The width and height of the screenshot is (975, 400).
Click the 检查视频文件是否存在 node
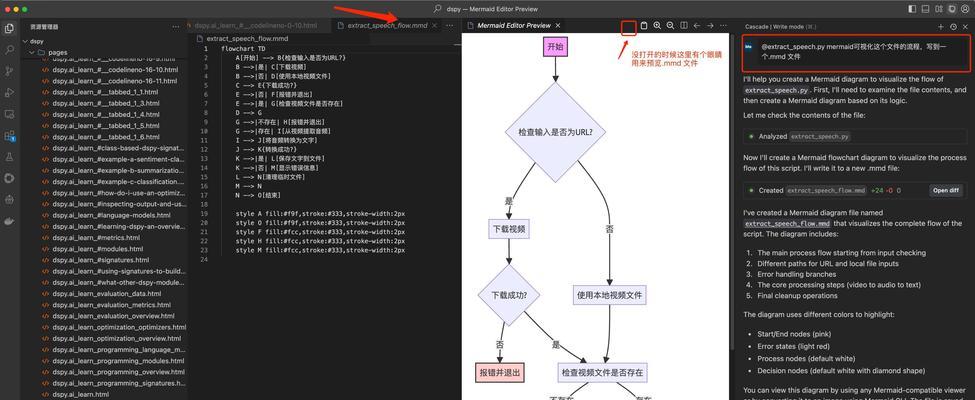click(x=602, y=373)
